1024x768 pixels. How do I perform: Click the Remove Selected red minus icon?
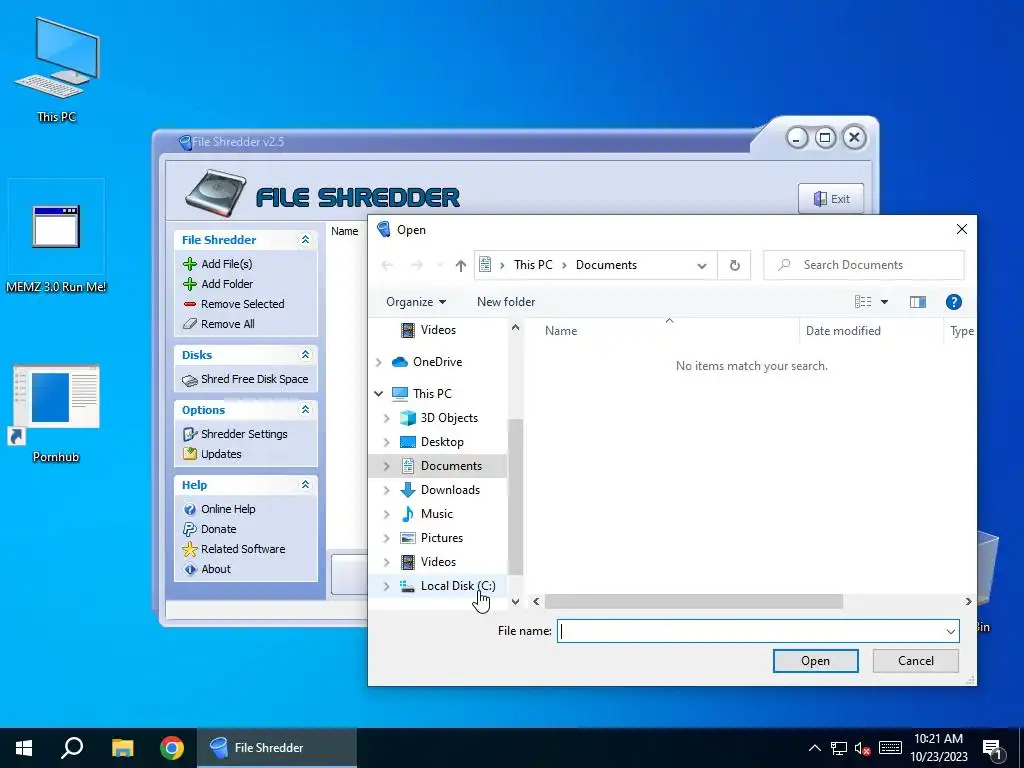pyautogui.click(x=189, y=304)
